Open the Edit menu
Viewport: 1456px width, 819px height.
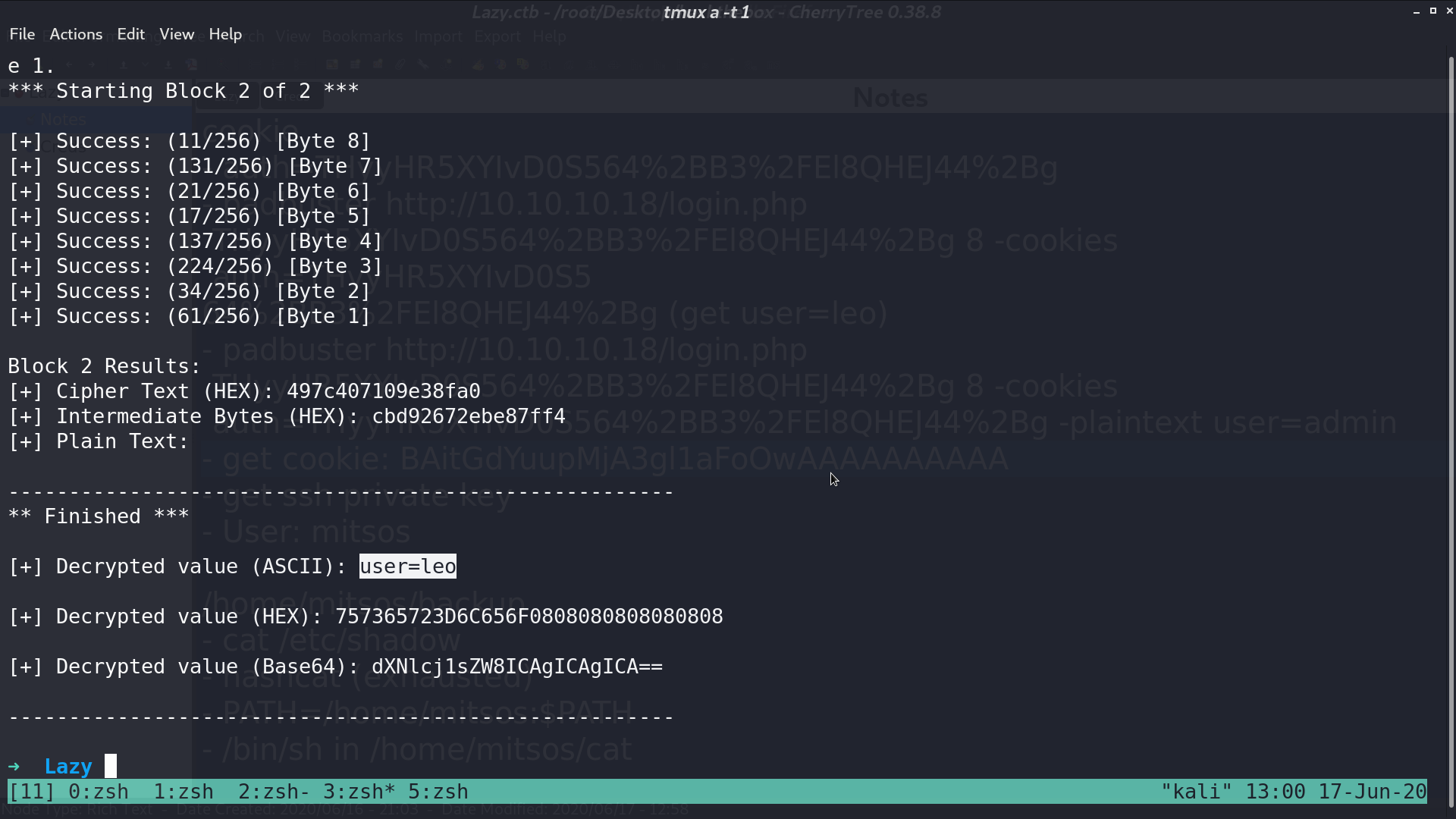[x=130, y=34]
